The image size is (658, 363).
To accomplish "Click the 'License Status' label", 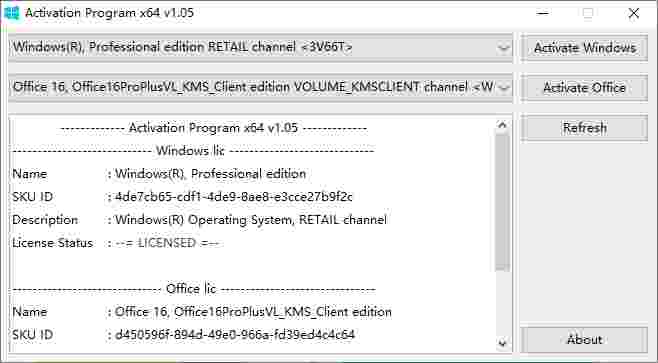I will 52,243.
